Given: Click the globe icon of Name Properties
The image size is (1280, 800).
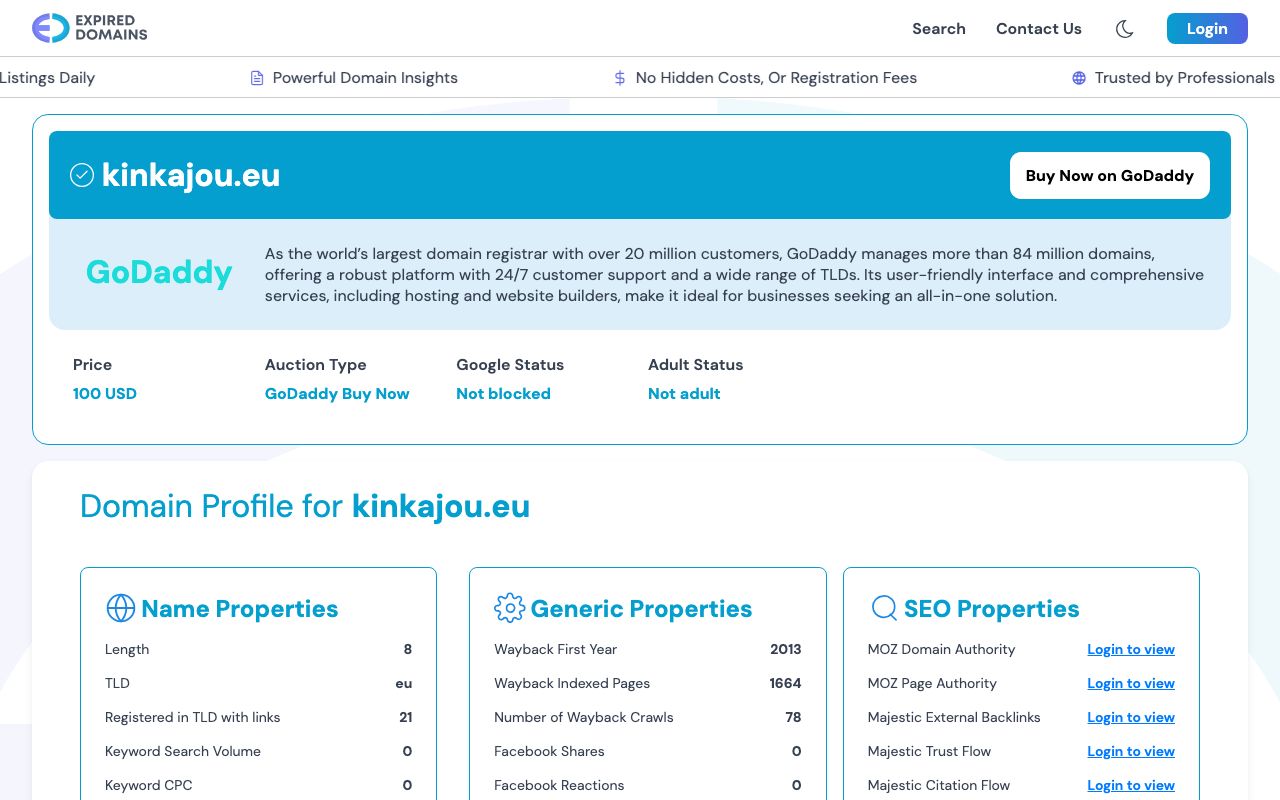Looking at the screenshot, I should click(120, 608).
